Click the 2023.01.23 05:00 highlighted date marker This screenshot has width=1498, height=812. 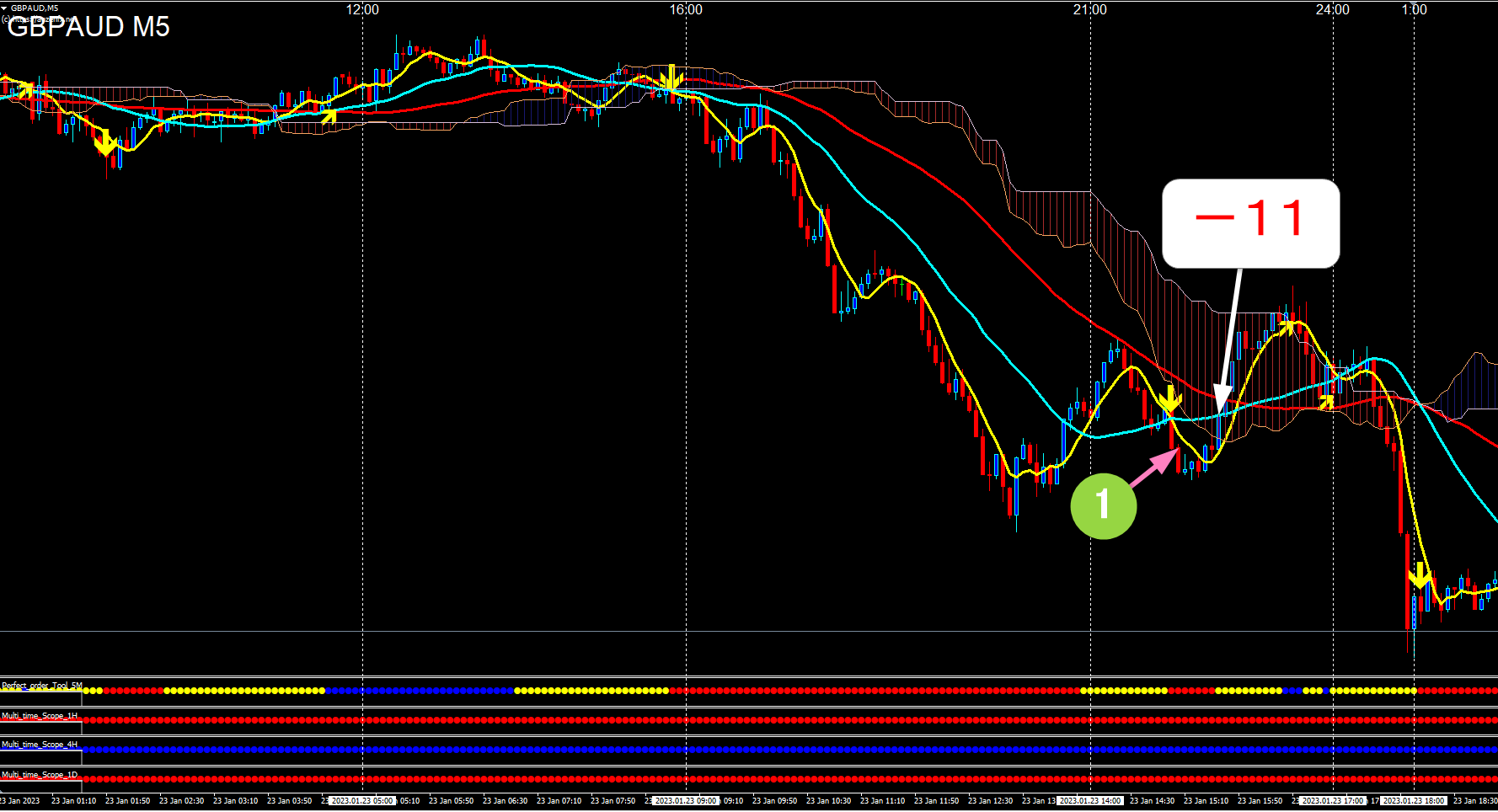click(362, 801)
